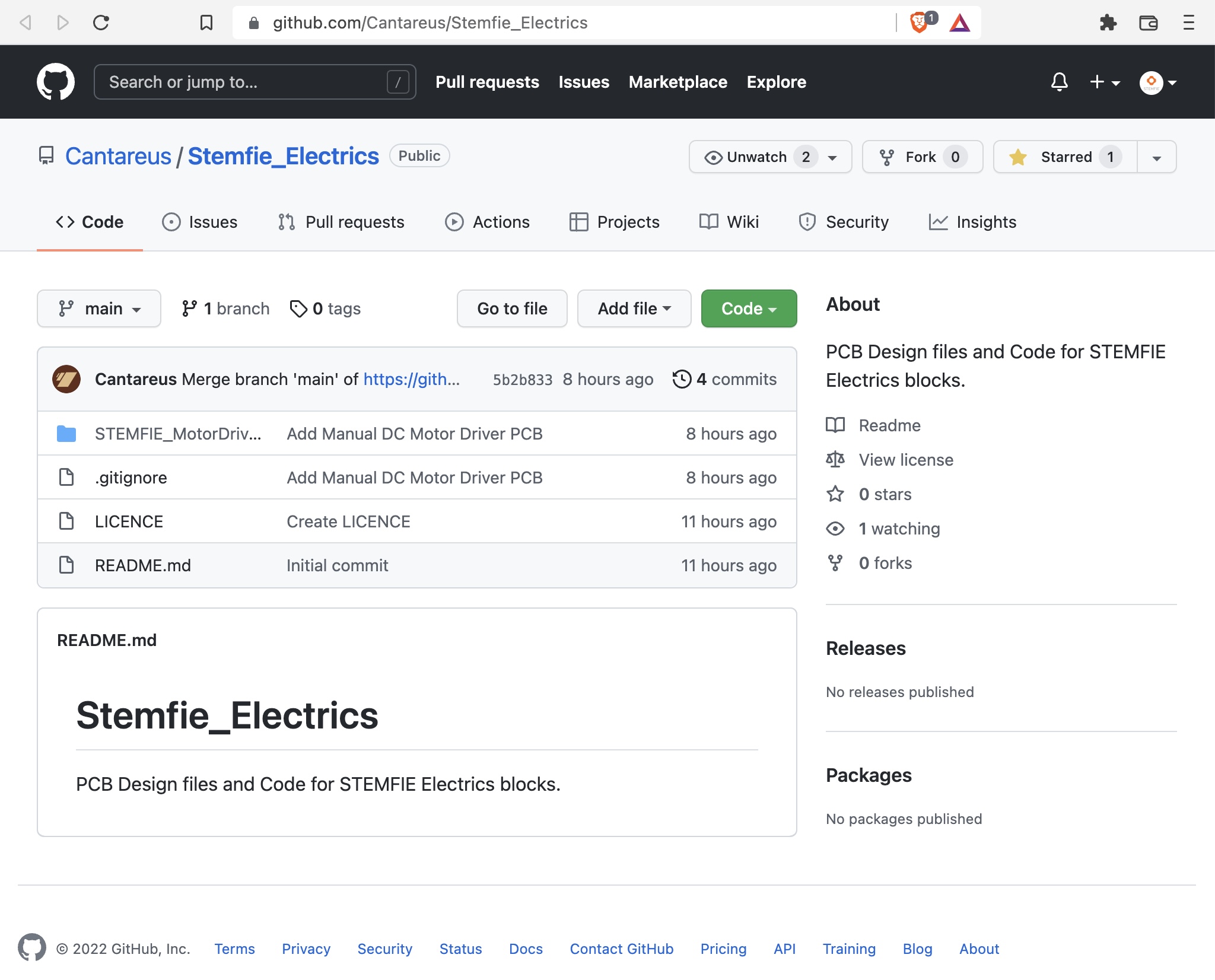This screenshot has height=980, width=1215.
Task: Open Pull requests in the top header
Action: tap(487, 82)
